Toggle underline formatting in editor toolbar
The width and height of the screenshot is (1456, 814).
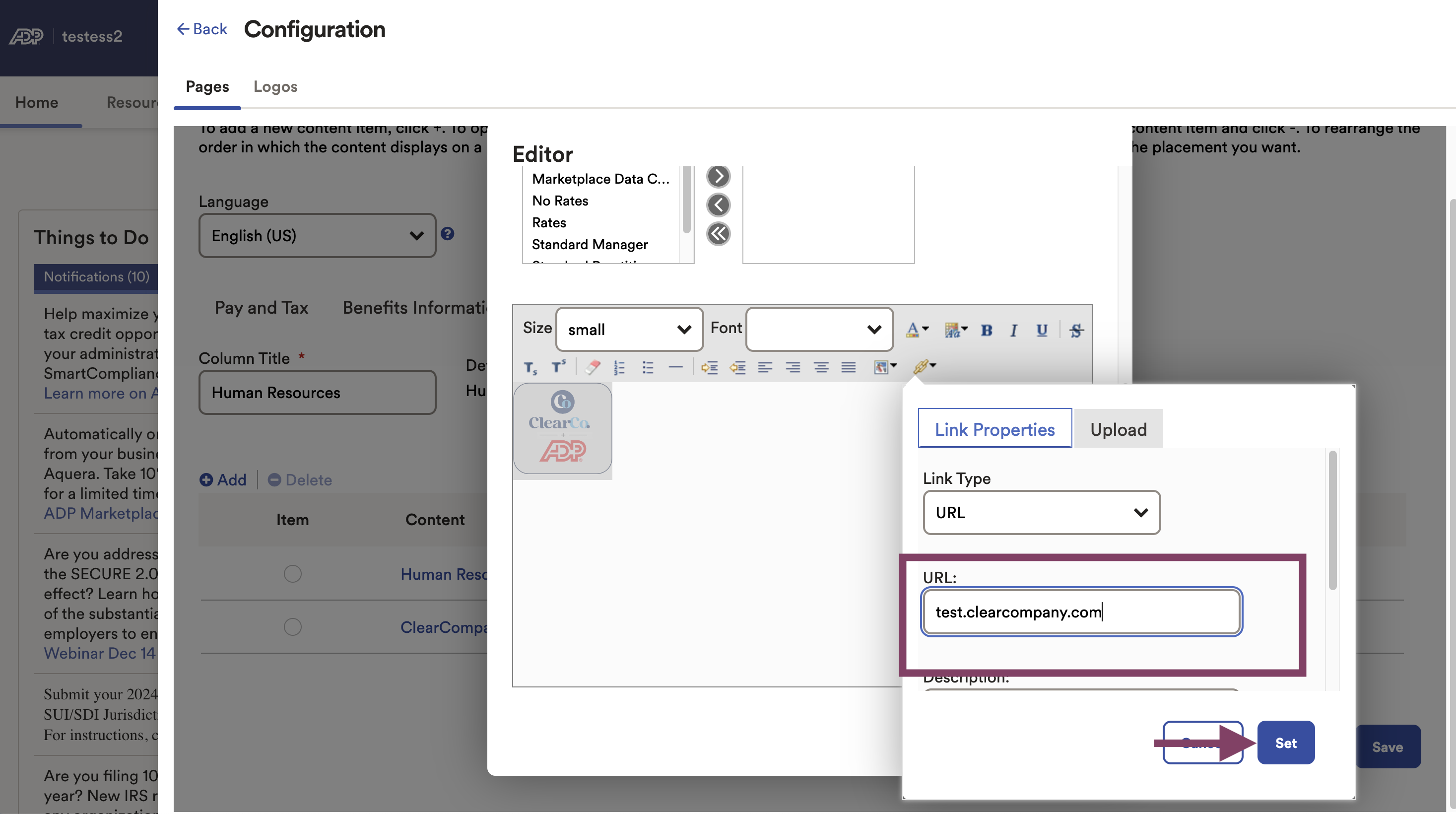1042,330
